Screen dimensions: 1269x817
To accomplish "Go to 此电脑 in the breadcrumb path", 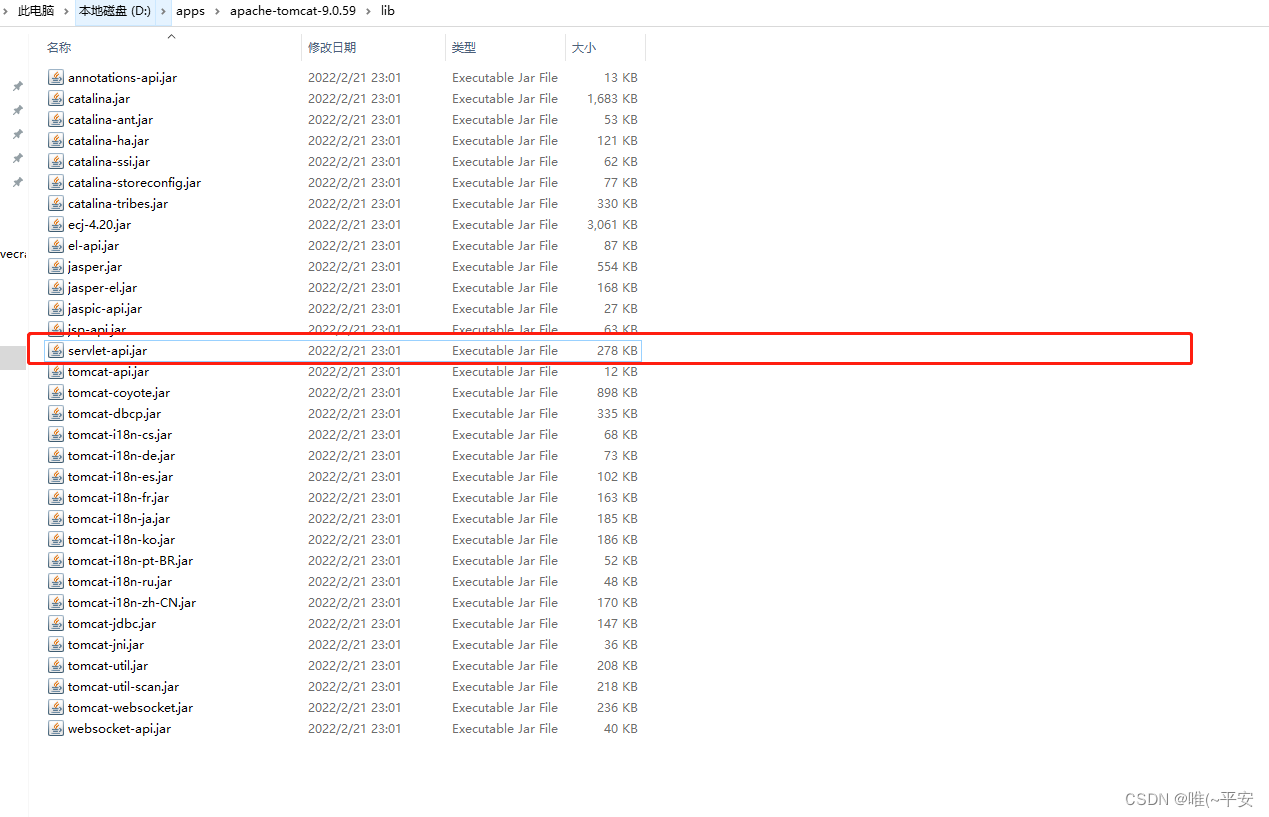I will tap(36, 11).
